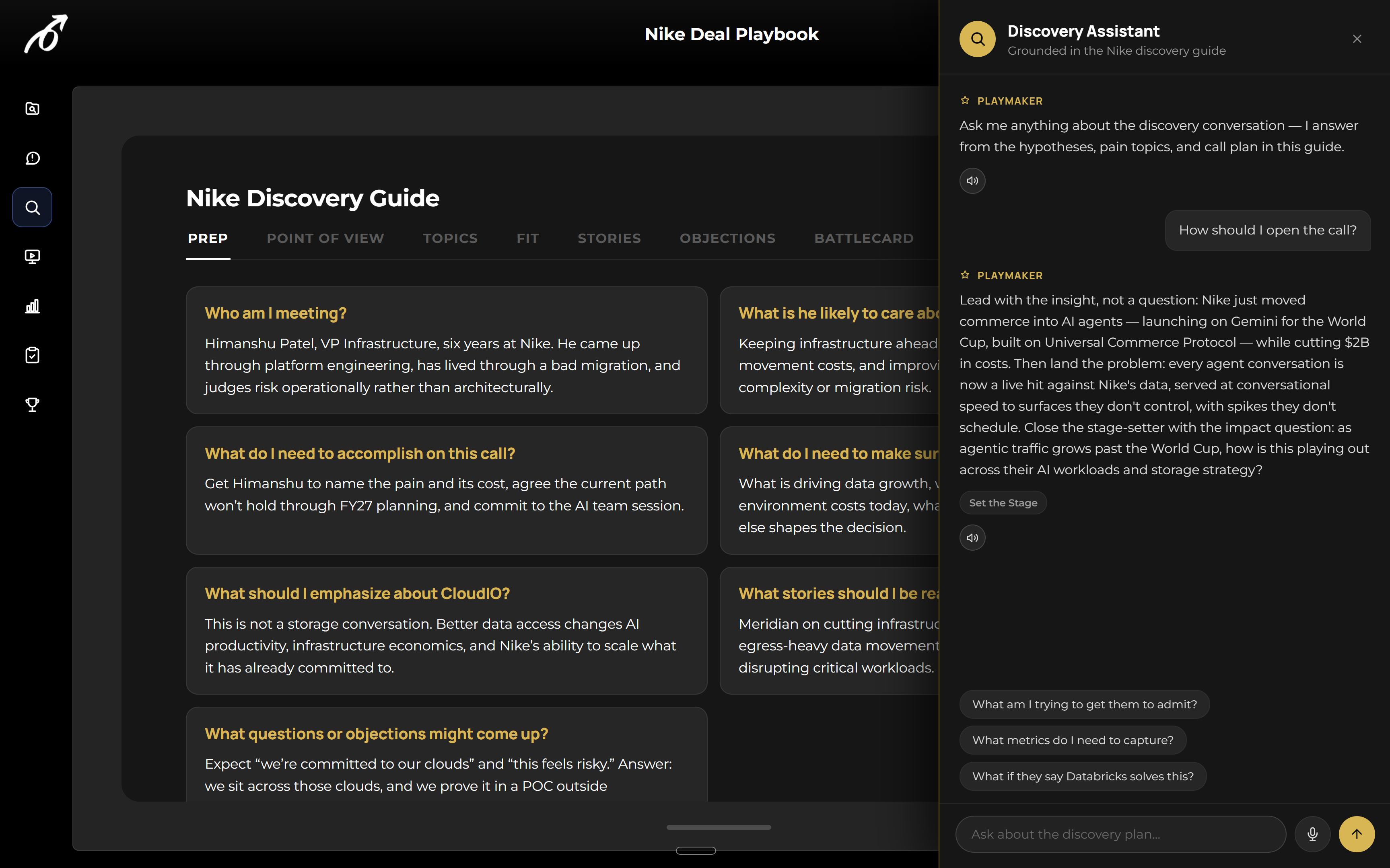The height and width of the screenshot is (868, 1390).
Task: Switch to the STORIES tab
Action: 609,239
